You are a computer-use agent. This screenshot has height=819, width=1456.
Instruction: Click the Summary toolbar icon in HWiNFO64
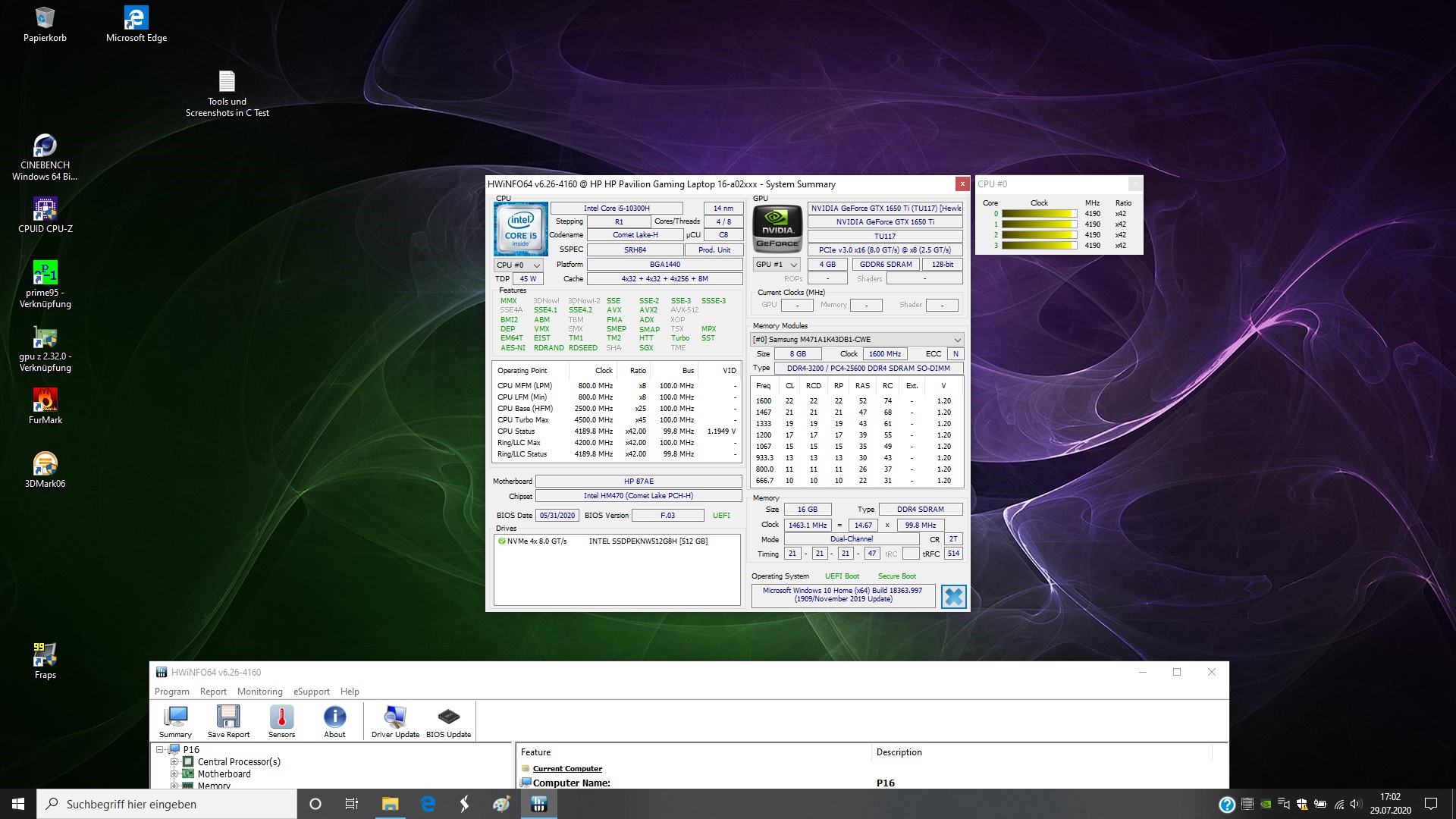click(x=175, y=721)
